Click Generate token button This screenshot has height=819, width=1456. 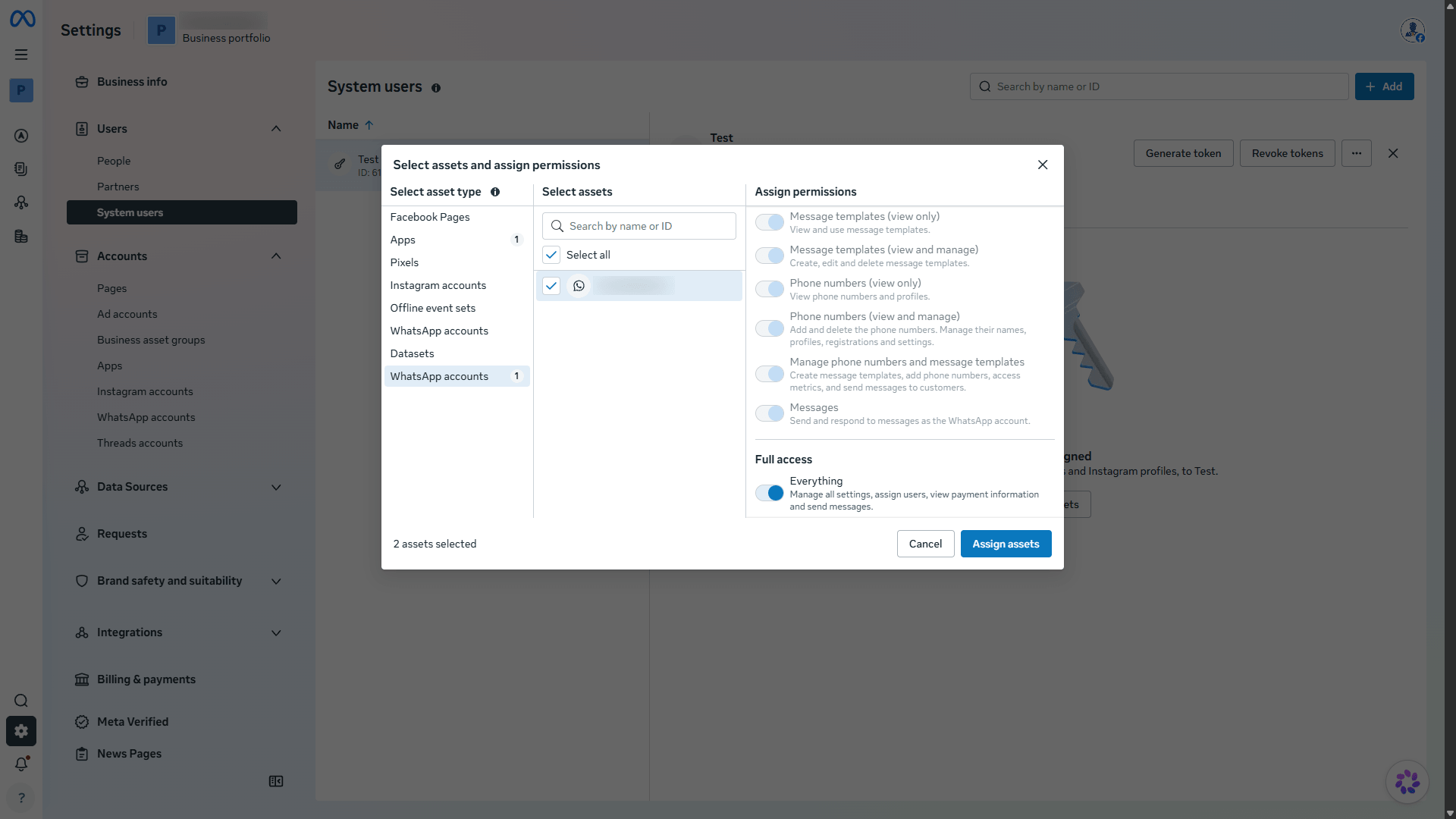(1183, 153)
